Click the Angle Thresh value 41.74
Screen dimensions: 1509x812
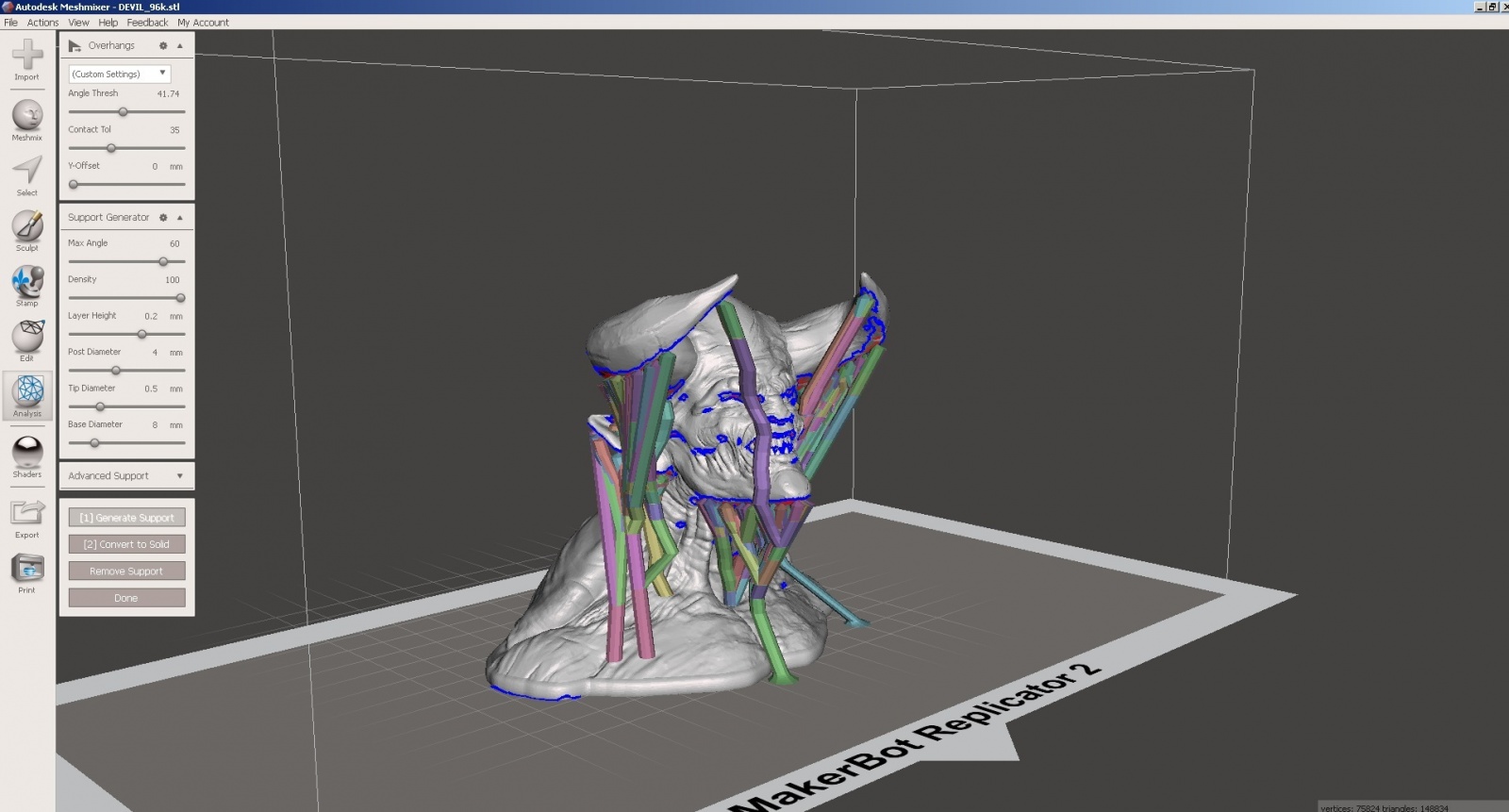pyautogui.click(x=168, y=94)
